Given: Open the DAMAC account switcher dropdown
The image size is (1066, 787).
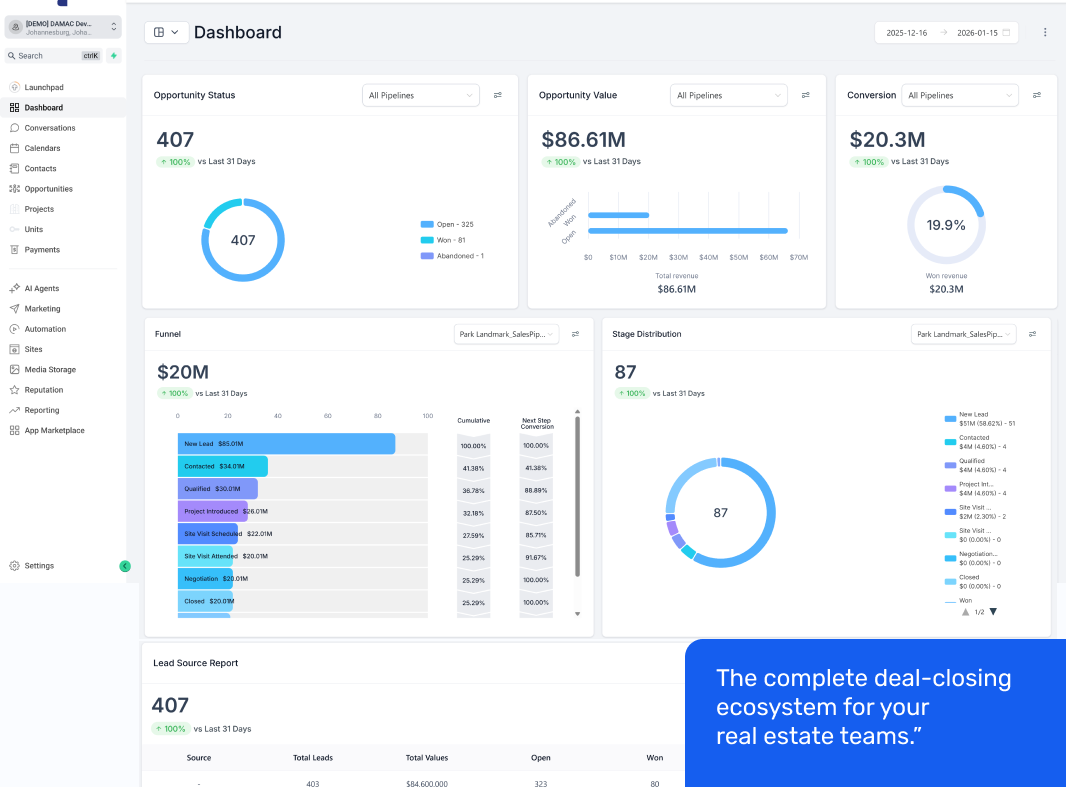Looking at the screenshot, I should click(x=63, y=27).
